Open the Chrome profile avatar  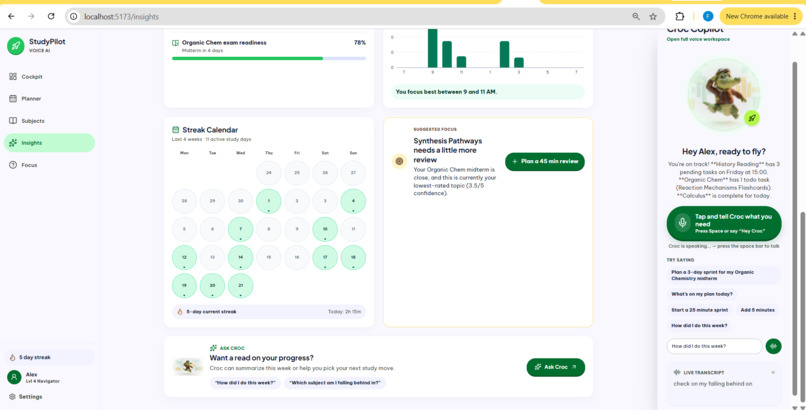click(708, 16)
